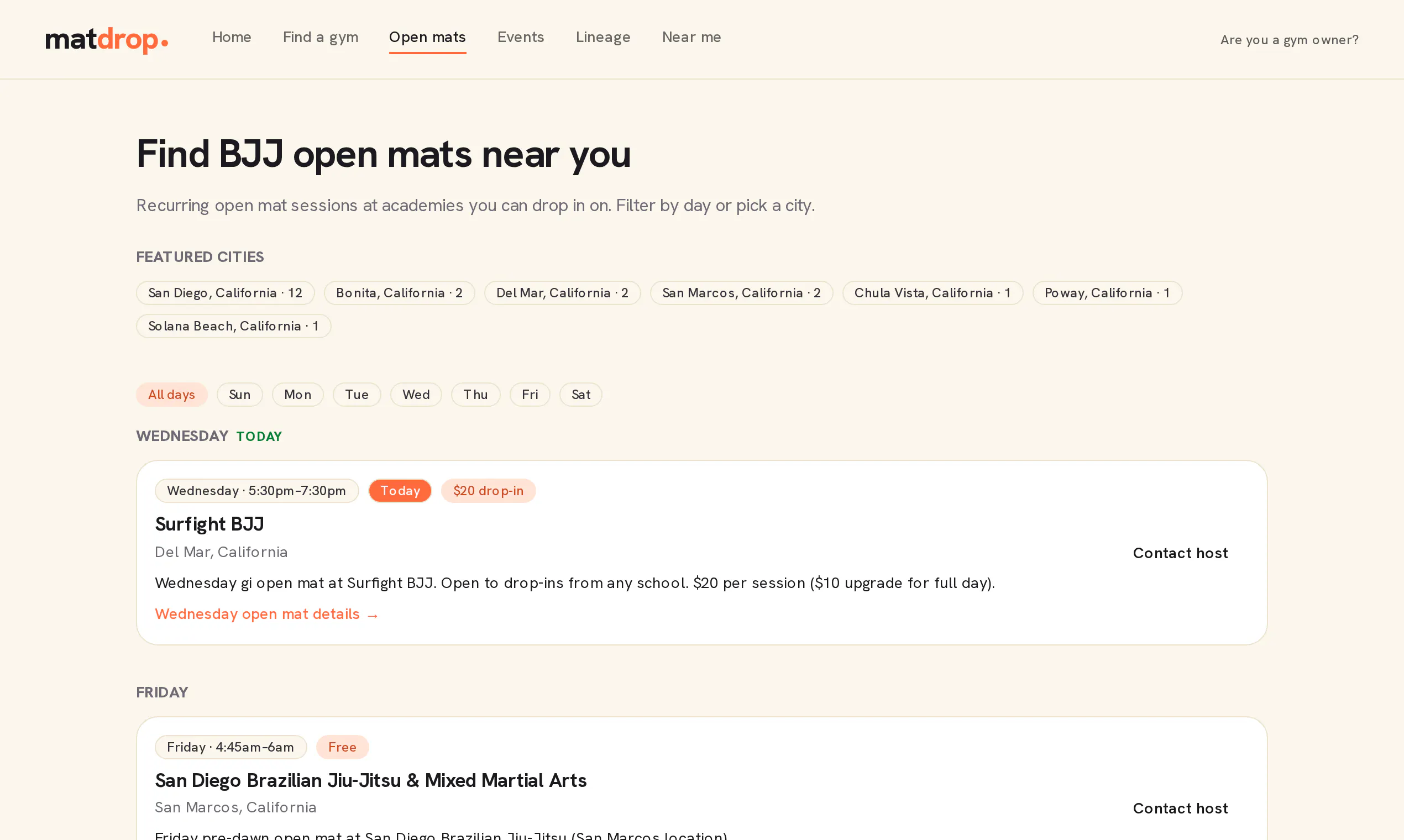Filter open mats by Fri
This screenshot has height=840, width=1404.
point(530,395)
